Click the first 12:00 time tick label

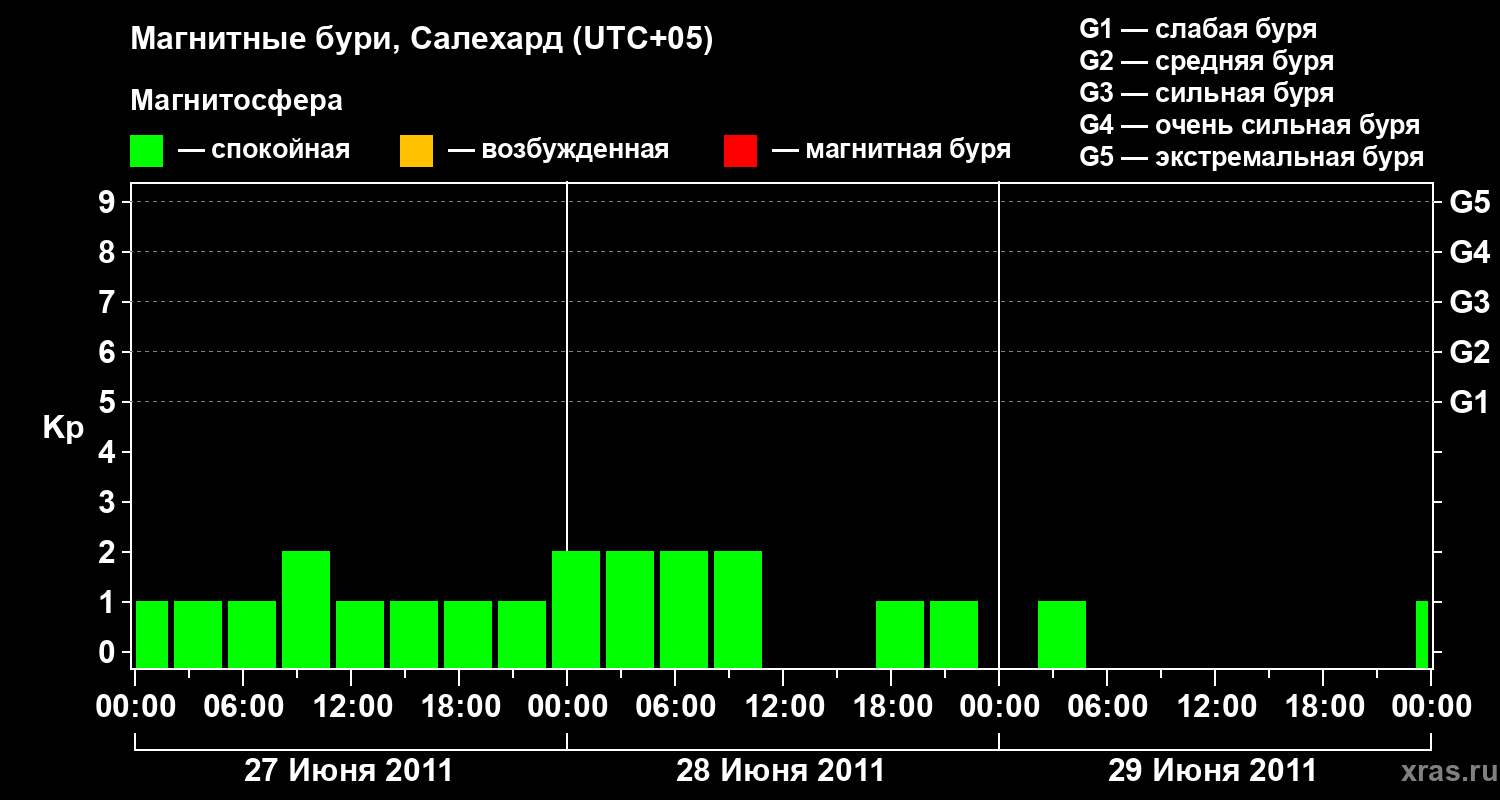tap(352, 707)
